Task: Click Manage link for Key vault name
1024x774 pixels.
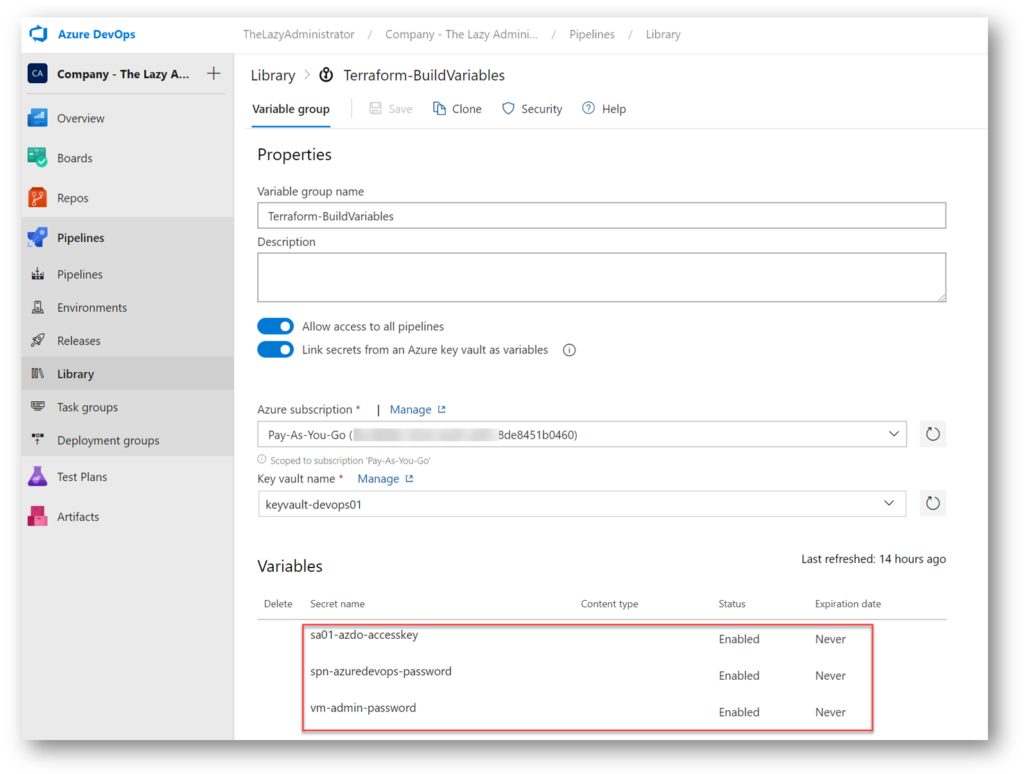Action: (x=378, y=479)
